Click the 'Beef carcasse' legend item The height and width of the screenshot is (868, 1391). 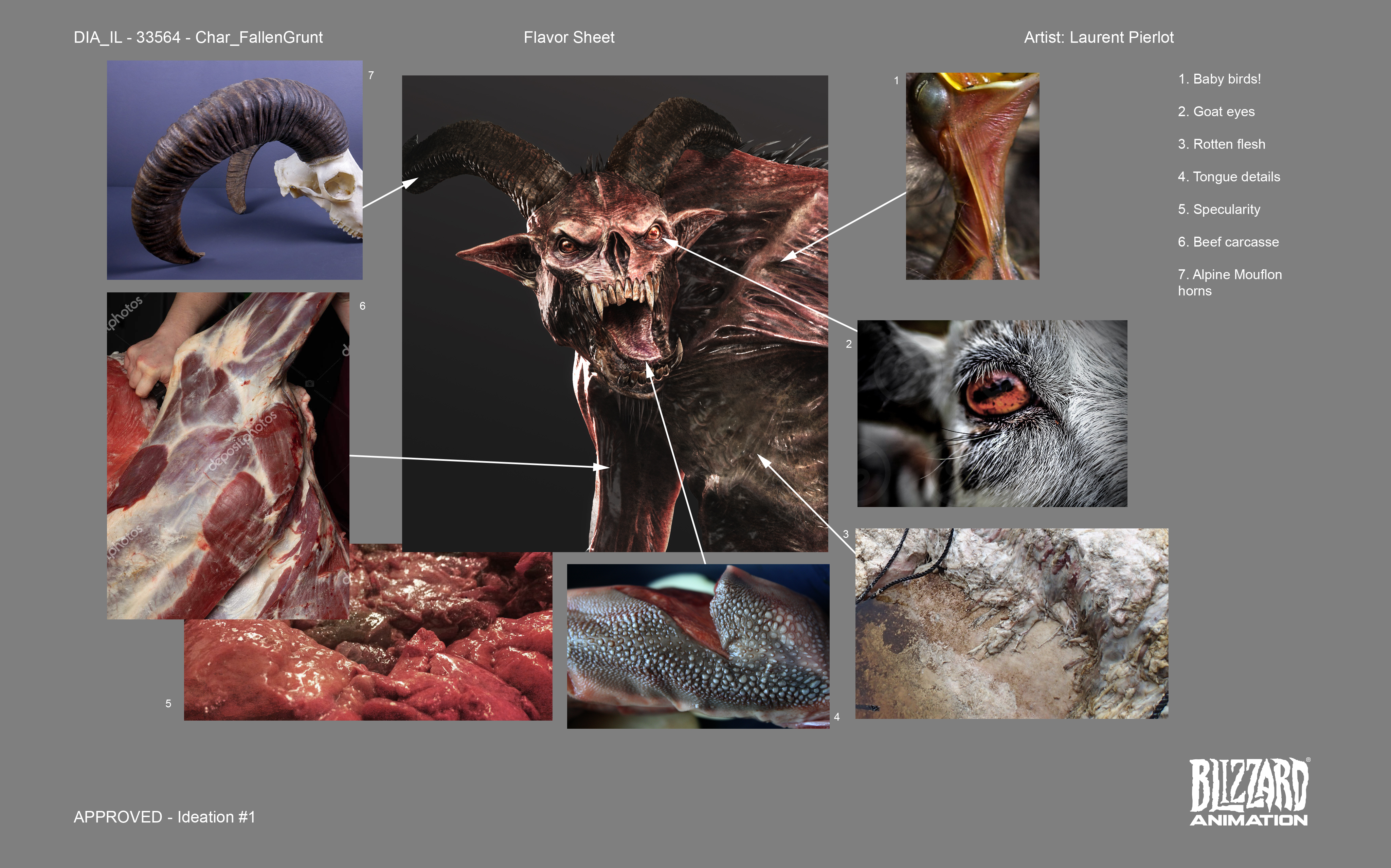click(x=1228, y=242)
